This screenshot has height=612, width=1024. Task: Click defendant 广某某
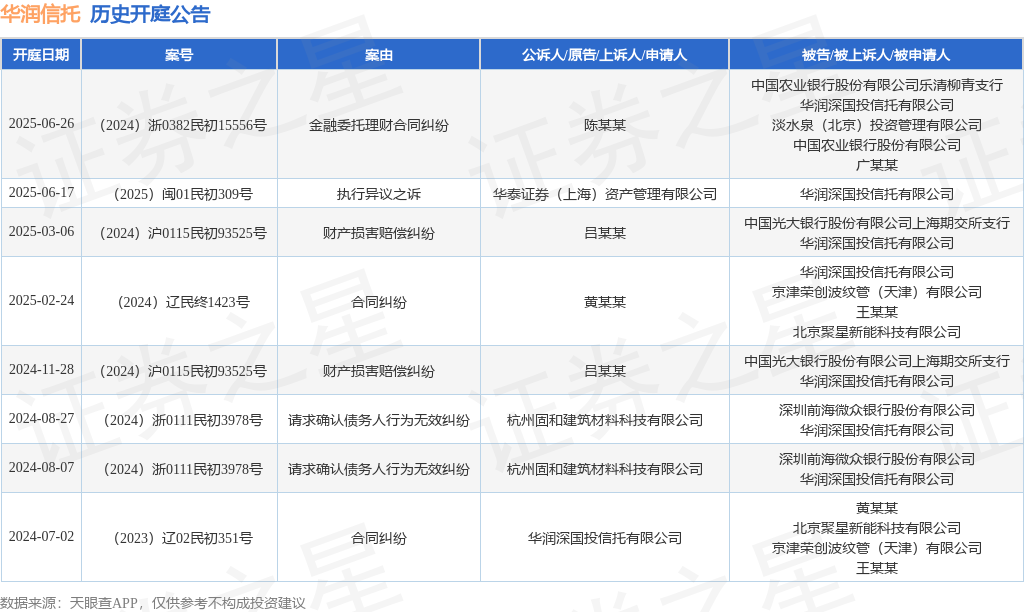click(876, 165)
